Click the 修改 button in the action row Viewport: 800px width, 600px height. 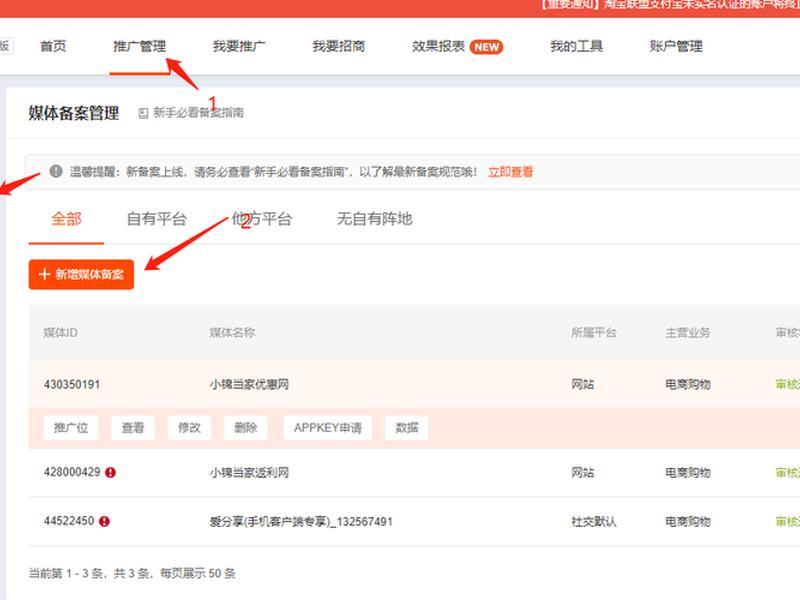click(189, 428)
